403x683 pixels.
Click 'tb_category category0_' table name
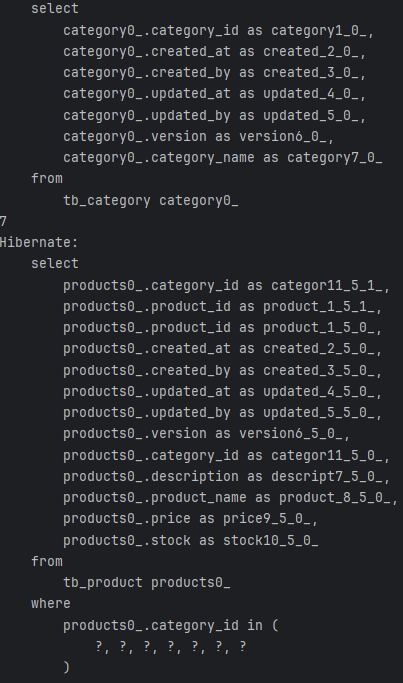pos(151,200)
